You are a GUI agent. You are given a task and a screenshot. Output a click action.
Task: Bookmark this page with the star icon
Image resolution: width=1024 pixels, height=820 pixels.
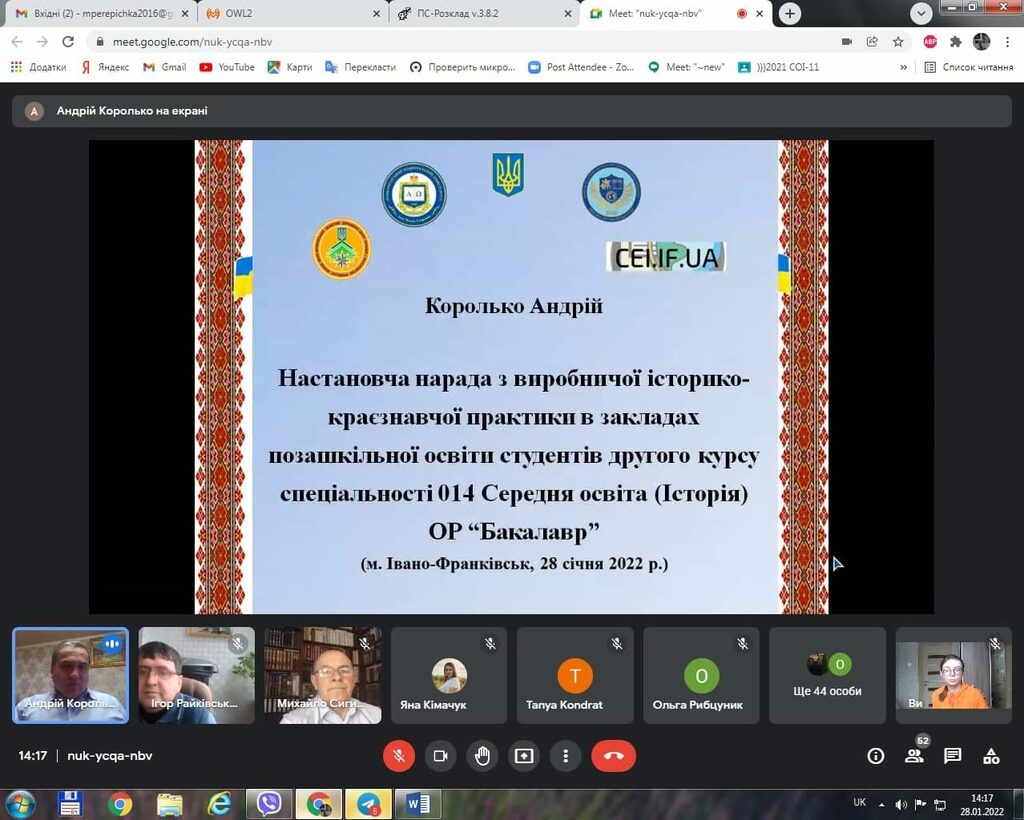pyautogui.click(x=899, y=42)
